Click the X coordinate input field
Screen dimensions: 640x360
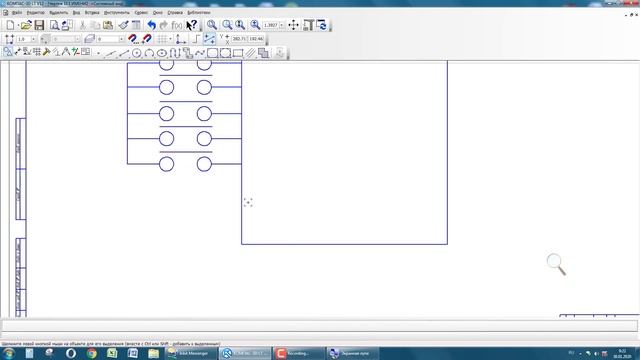pyautogui.click(x=239, y=39)
